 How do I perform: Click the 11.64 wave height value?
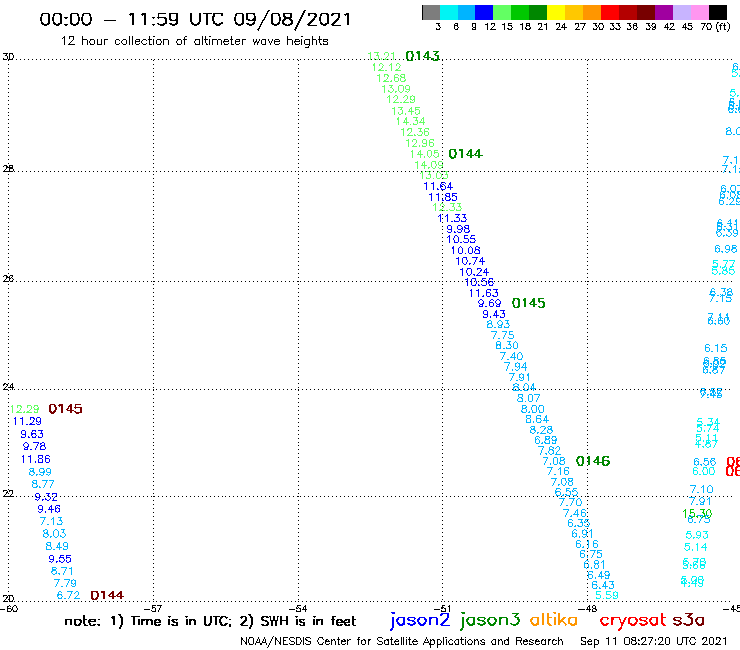coord(438,186)
